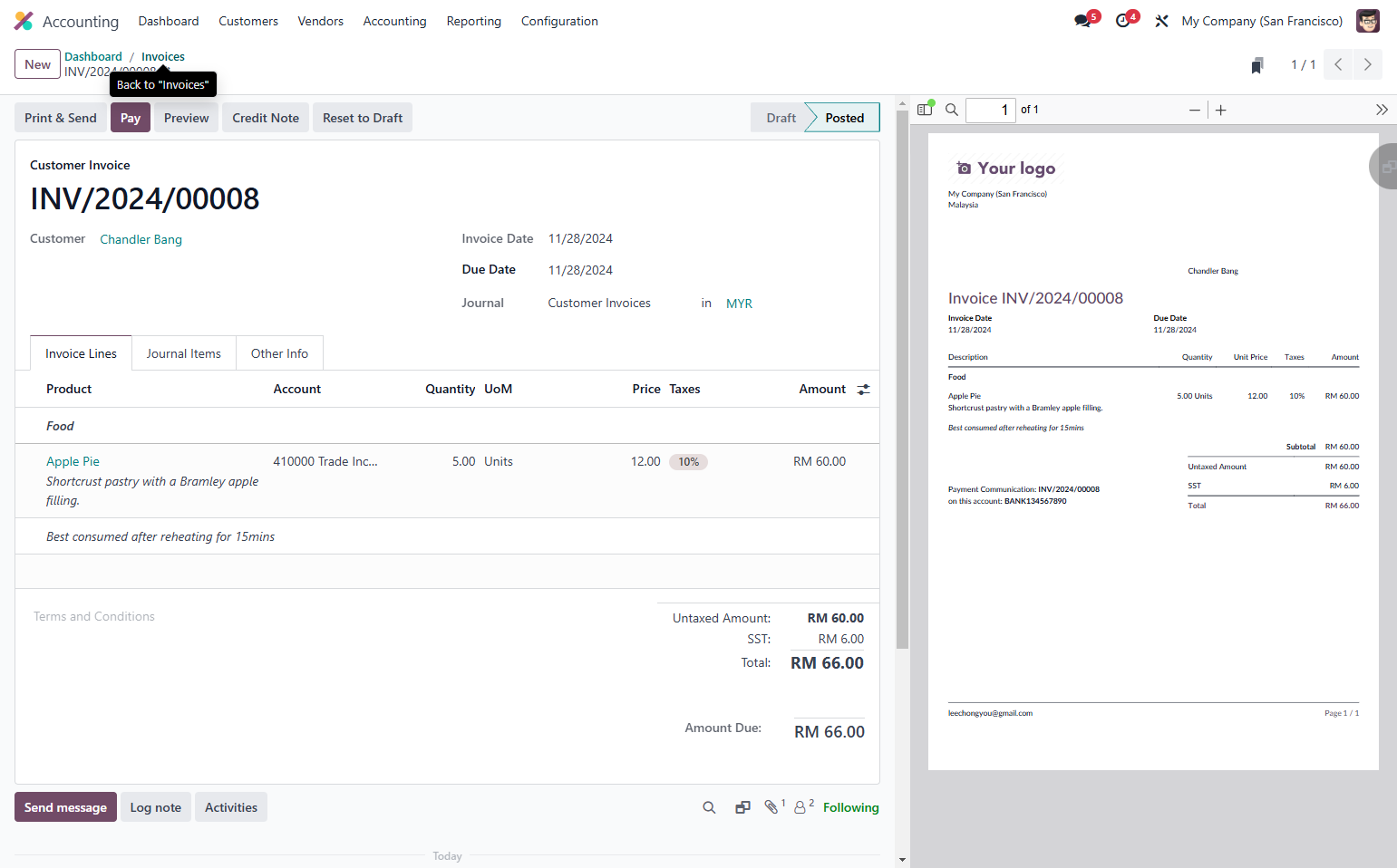Click the PDF page number field

pyautogui.click(x=991, y=110)
